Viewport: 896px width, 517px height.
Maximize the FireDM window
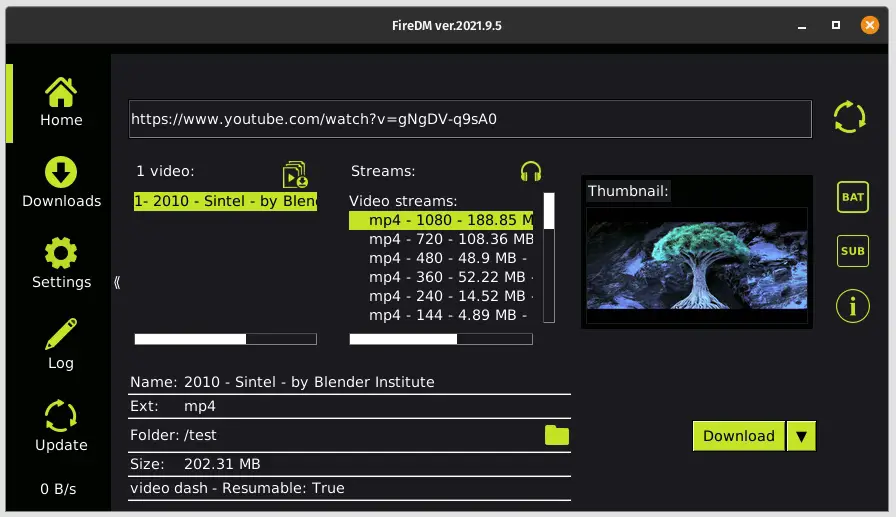835,25
